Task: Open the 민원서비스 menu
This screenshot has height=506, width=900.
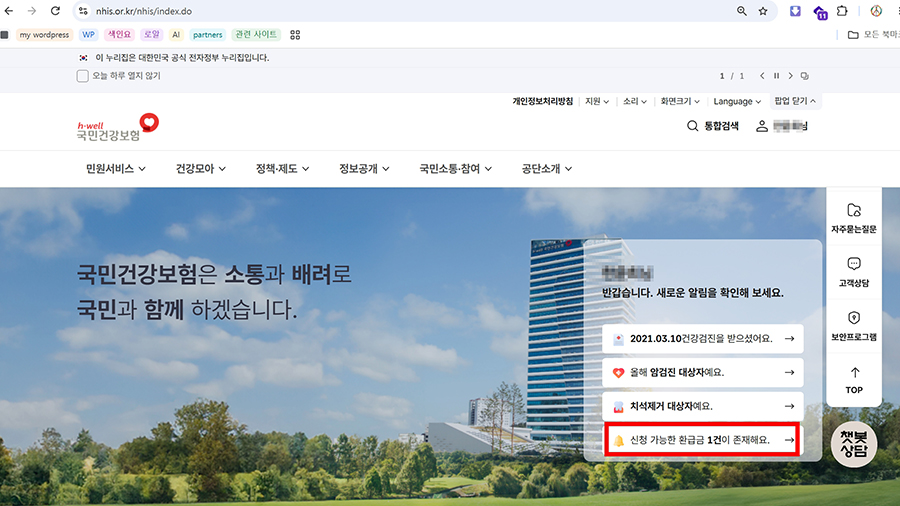Action: [115, 169]
